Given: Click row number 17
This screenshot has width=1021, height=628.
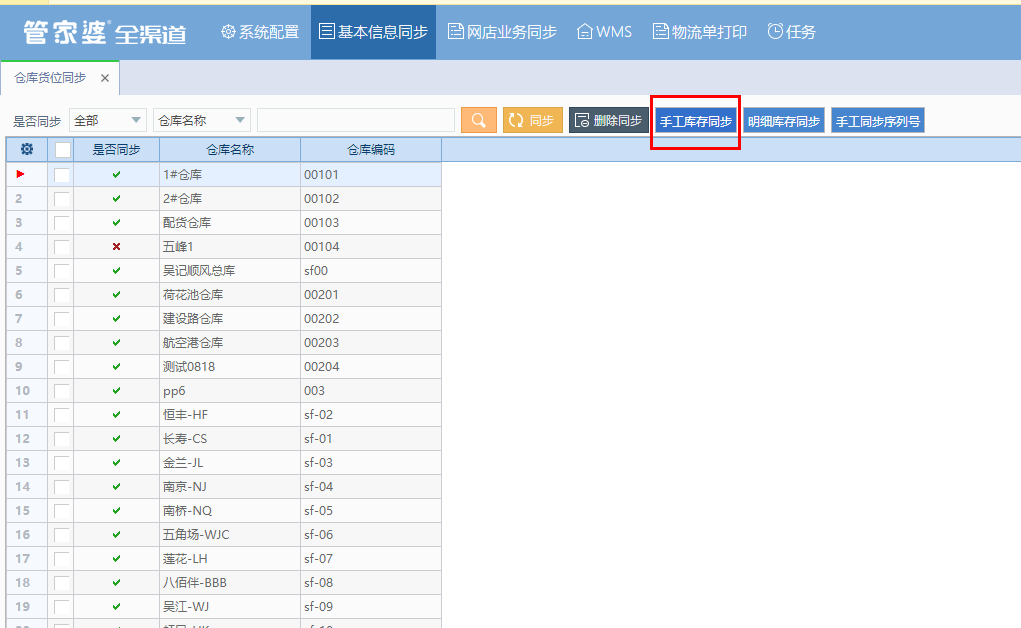Looking at the screenshot, I should click(22, 559).
